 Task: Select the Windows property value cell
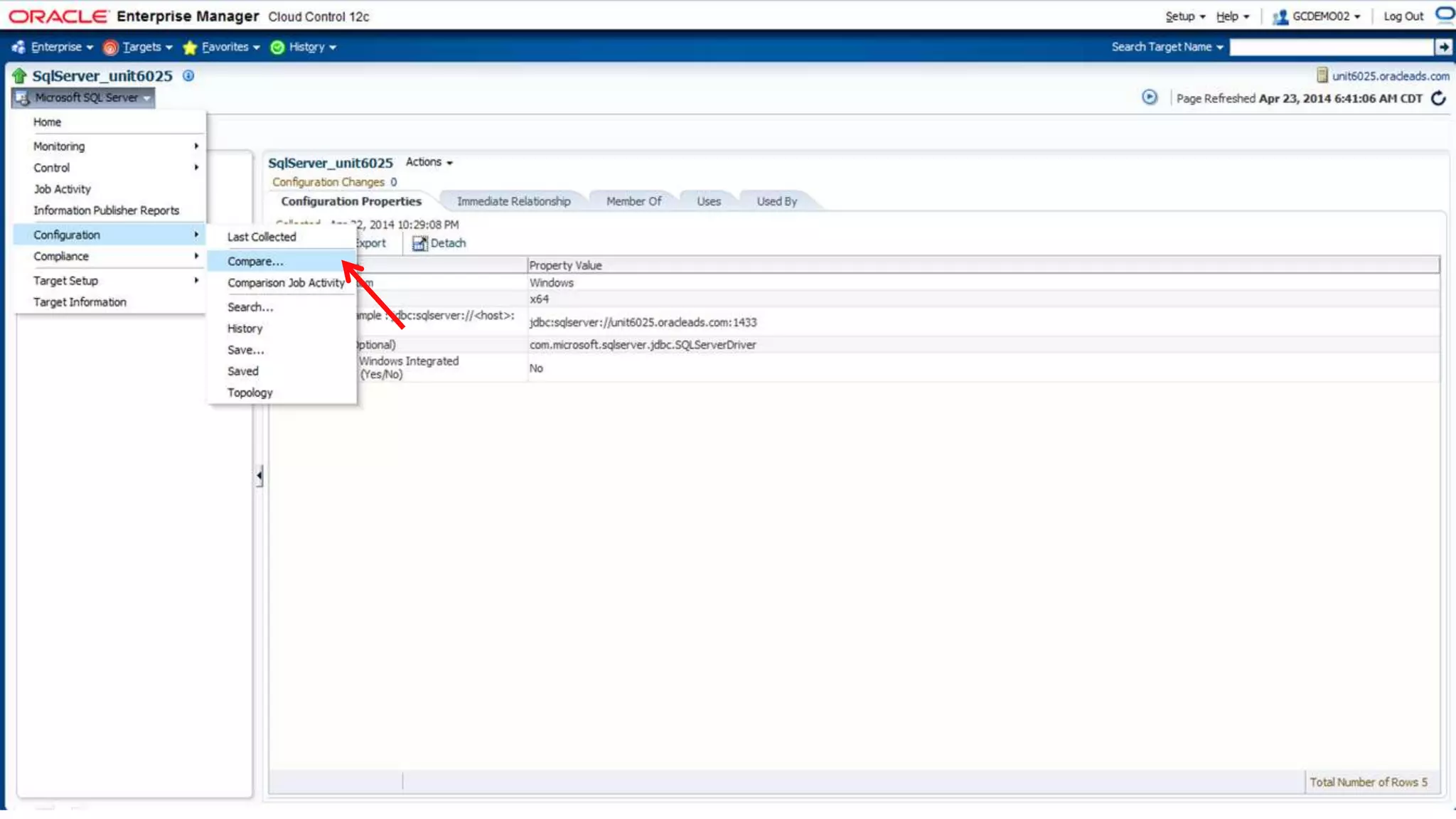point(983,283)
